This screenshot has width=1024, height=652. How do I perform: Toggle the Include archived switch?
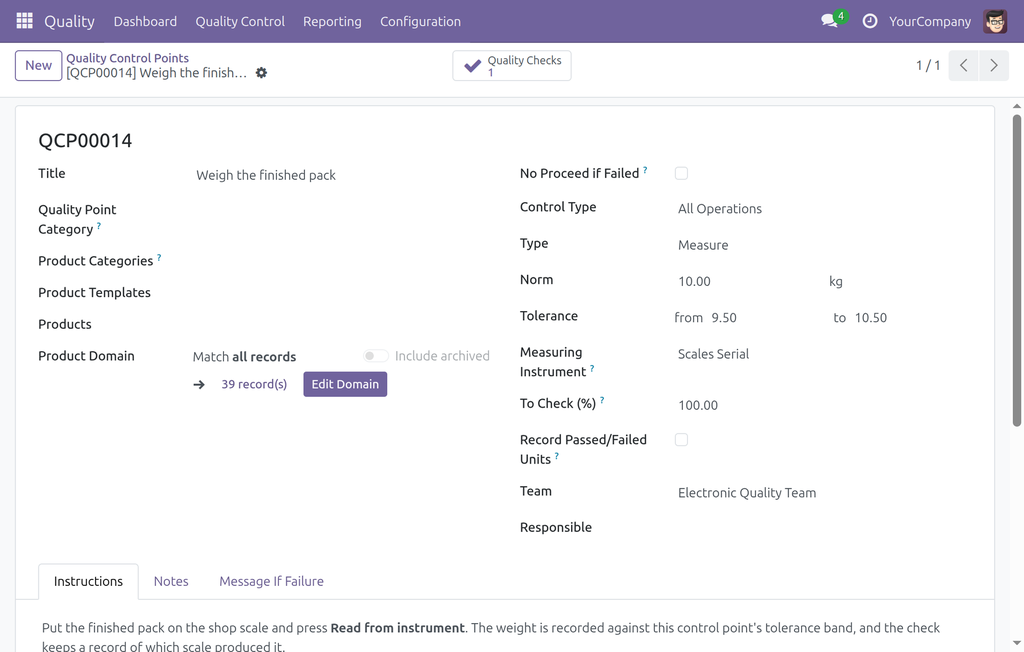376,356
